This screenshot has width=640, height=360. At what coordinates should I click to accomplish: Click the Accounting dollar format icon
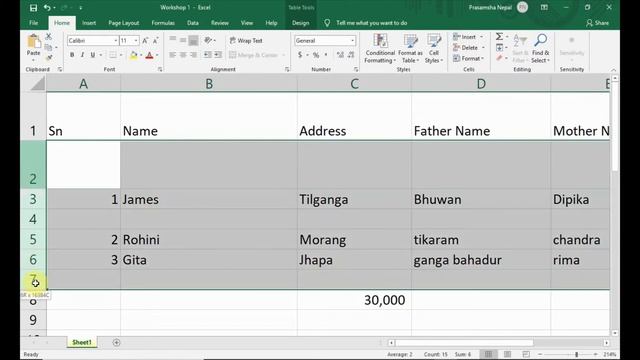pyautogui.click(x=300, y=55)
